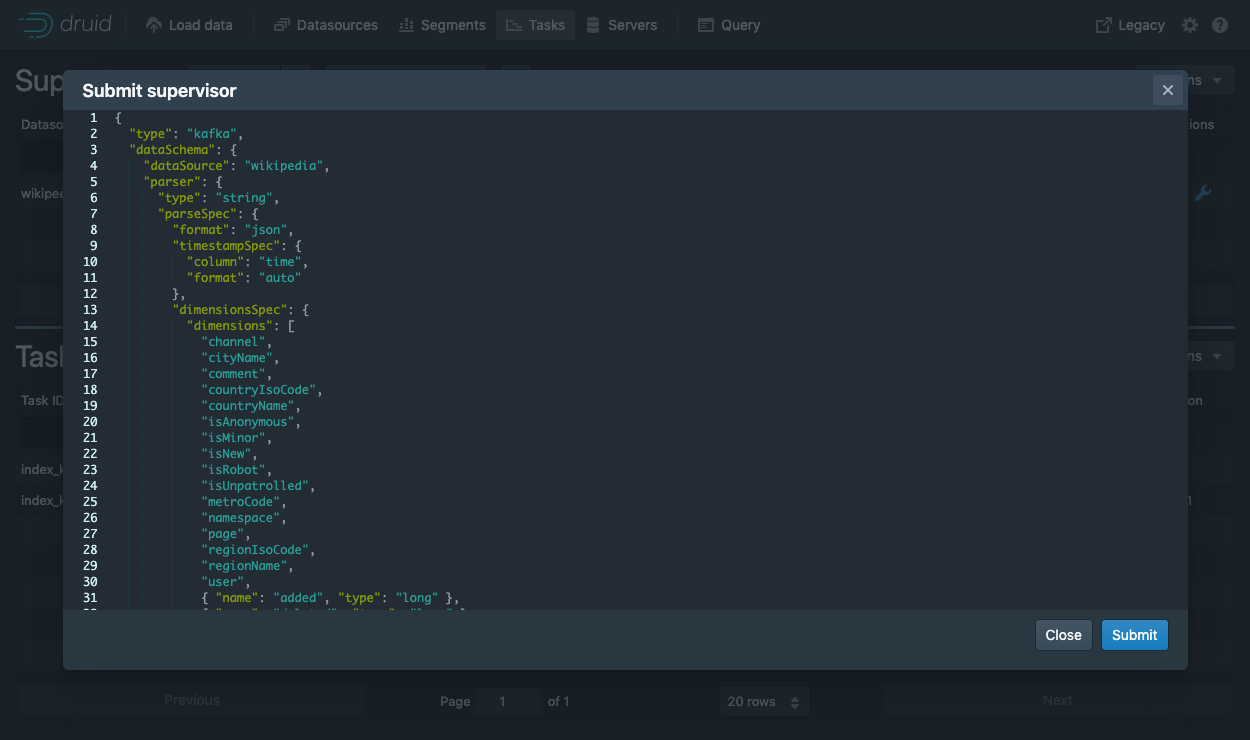Click the "isUnpatrolled" dimension line
Screen dimensions: 1250x740
coord(258,486)
